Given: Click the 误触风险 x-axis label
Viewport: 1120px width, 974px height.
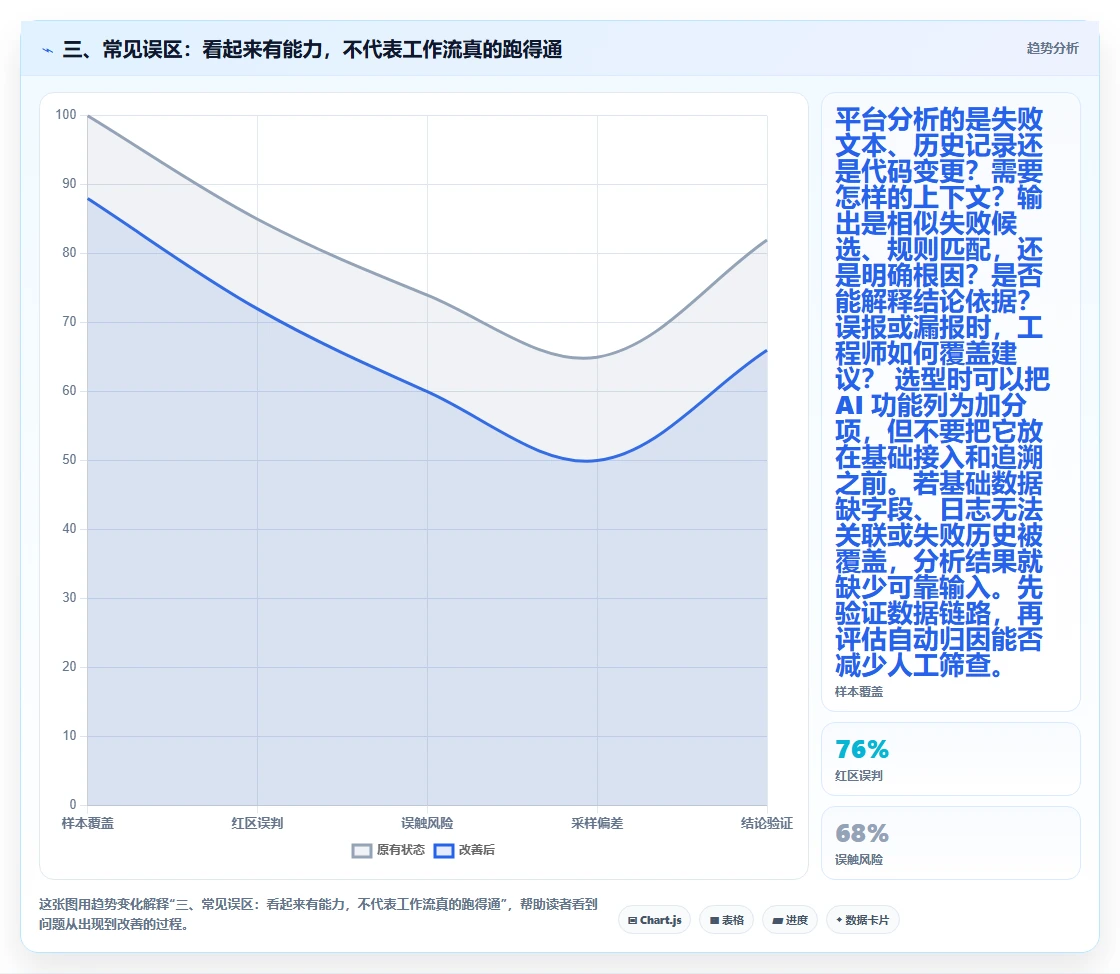Looking at the screenshot, I should pos(427,823).
